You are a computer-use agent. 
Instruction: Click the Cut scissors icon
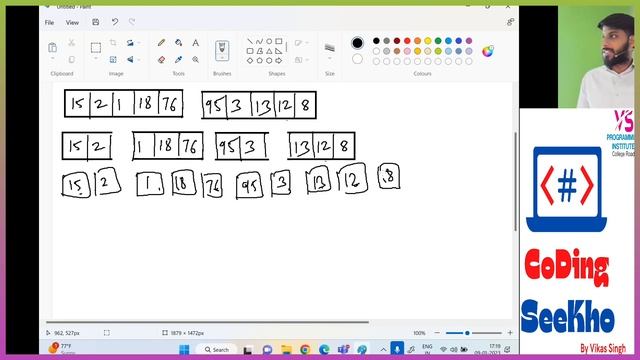pos(71,42)
